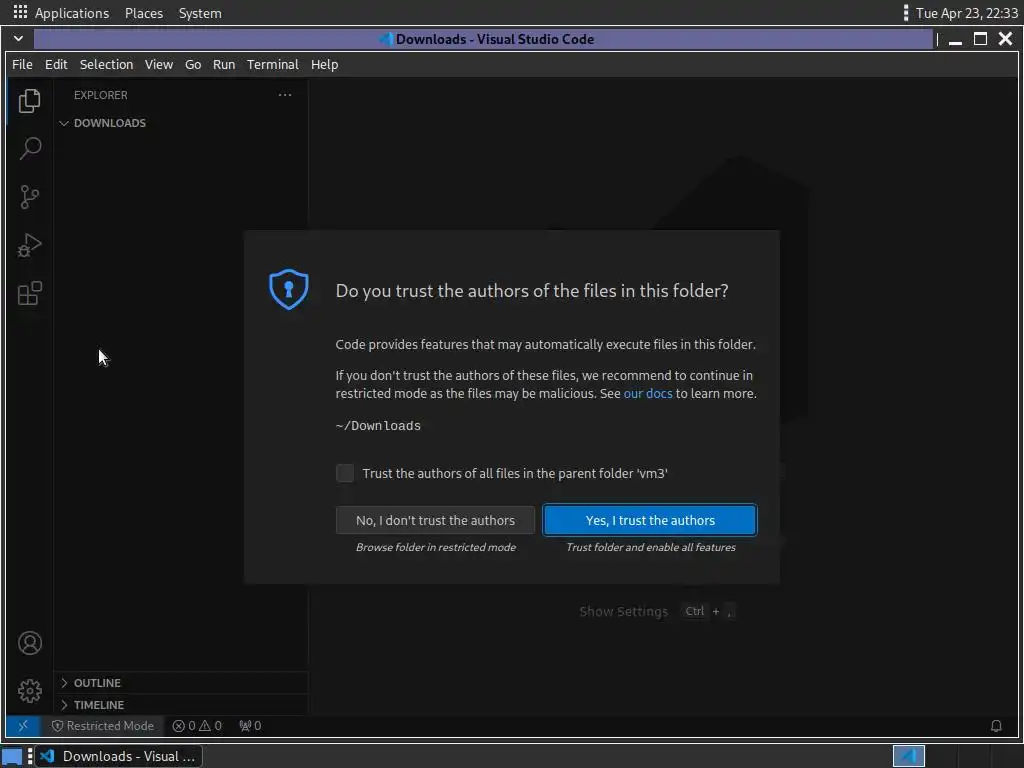Open the Selection menu
The image size is (1024, 768).
106,64
